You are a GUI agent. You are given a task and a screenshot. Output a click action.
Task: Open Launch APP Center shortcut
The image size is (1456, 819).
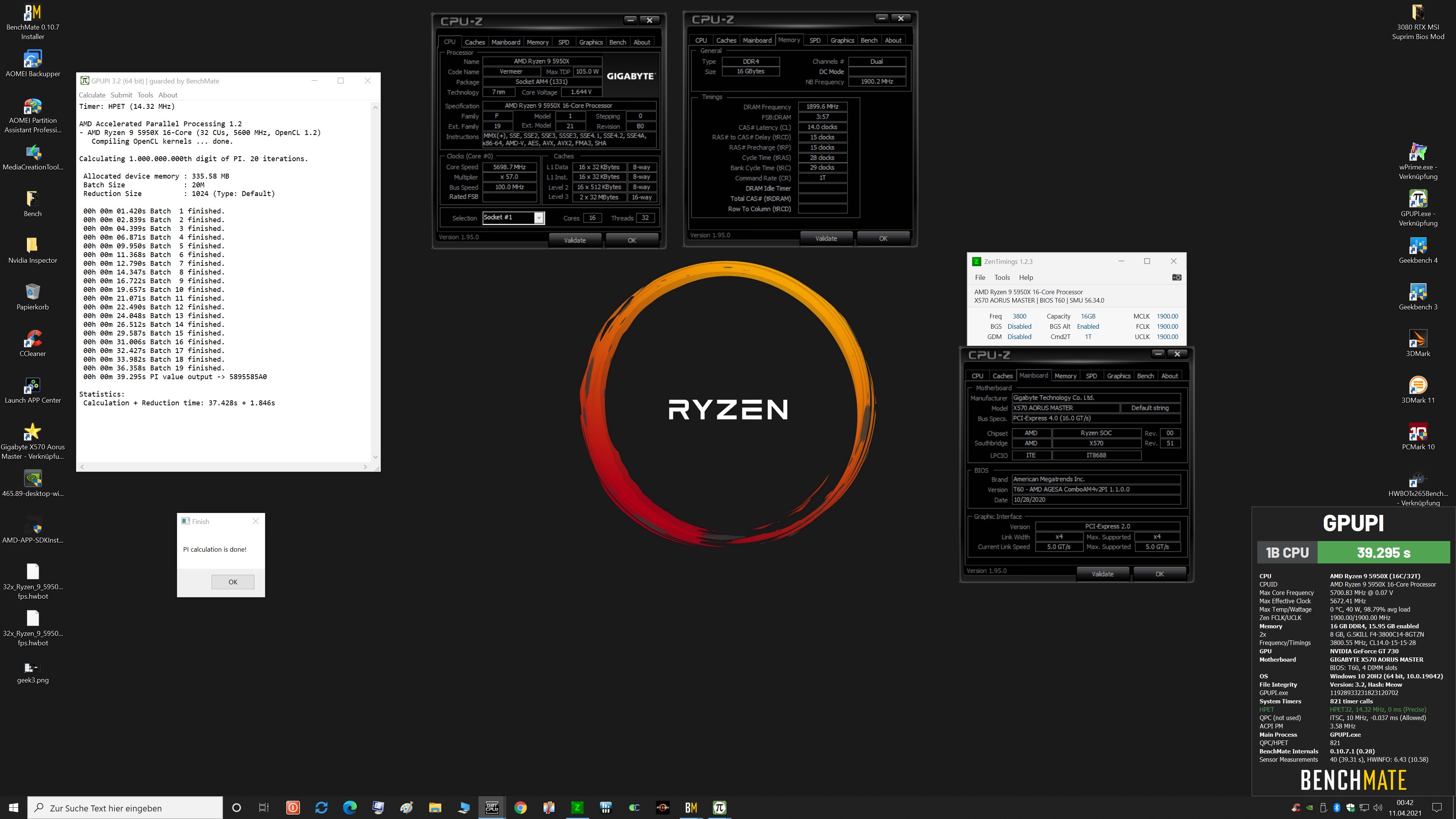tap(33, 390)
